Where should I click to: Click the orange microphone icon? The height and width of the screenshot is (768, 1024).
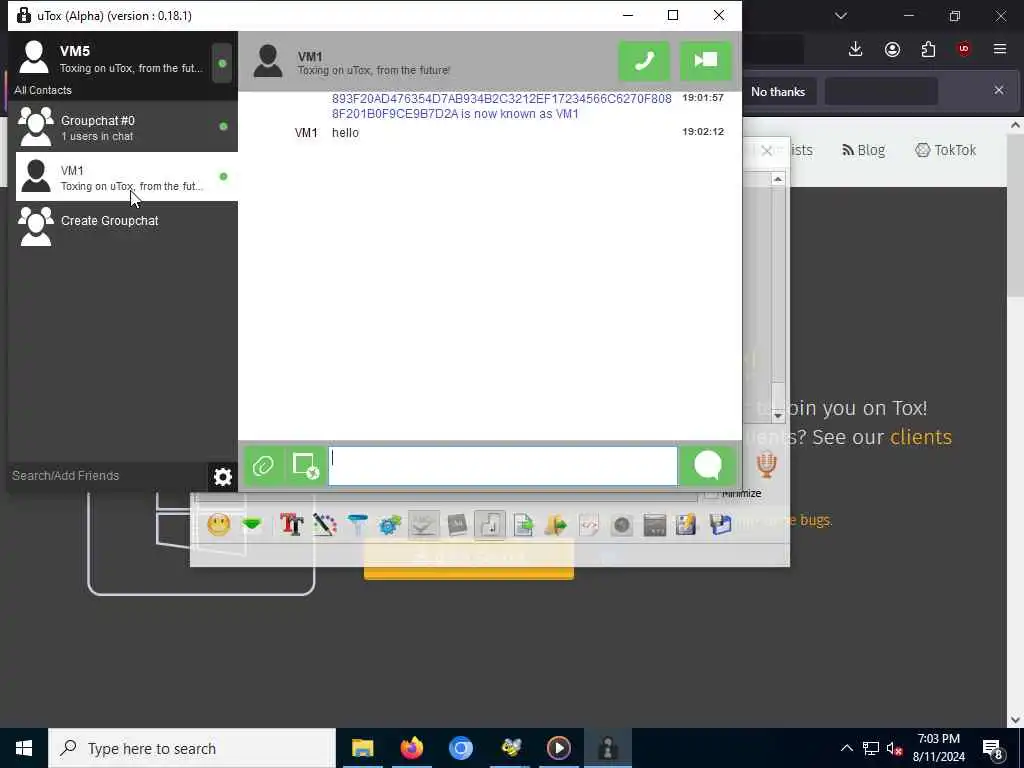(767, 464)
